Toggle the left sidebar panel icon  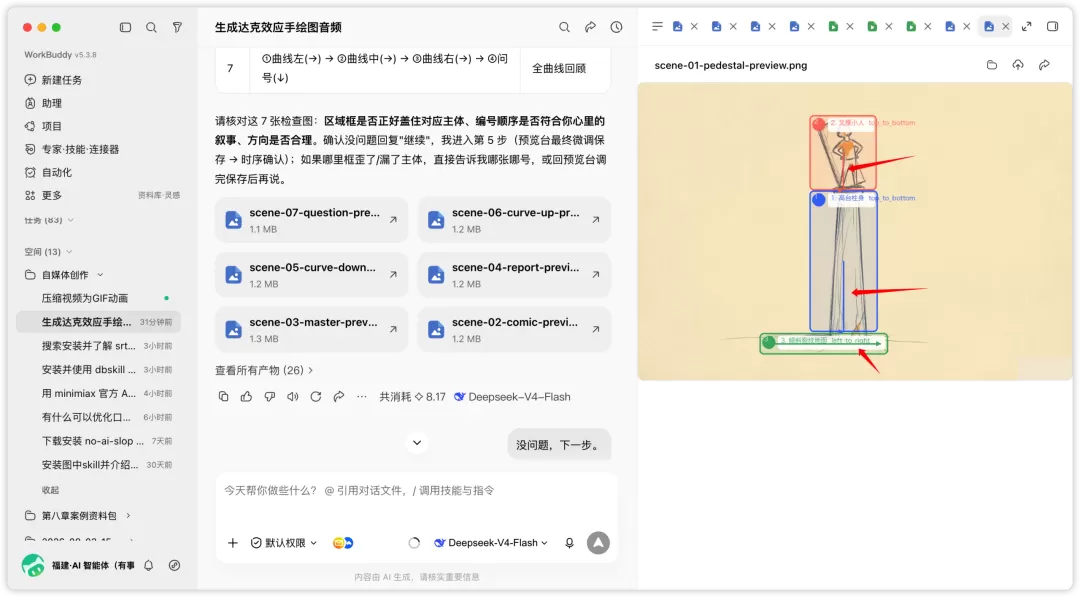(x=125, y=28)
